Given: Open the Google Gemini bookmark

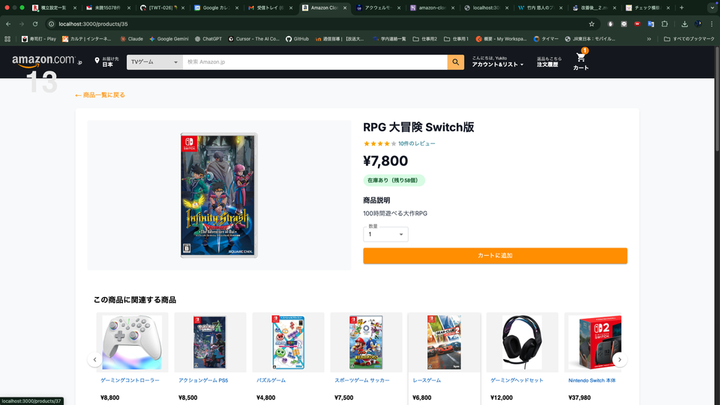Looking at the screenshot, I should click(169, 39).
